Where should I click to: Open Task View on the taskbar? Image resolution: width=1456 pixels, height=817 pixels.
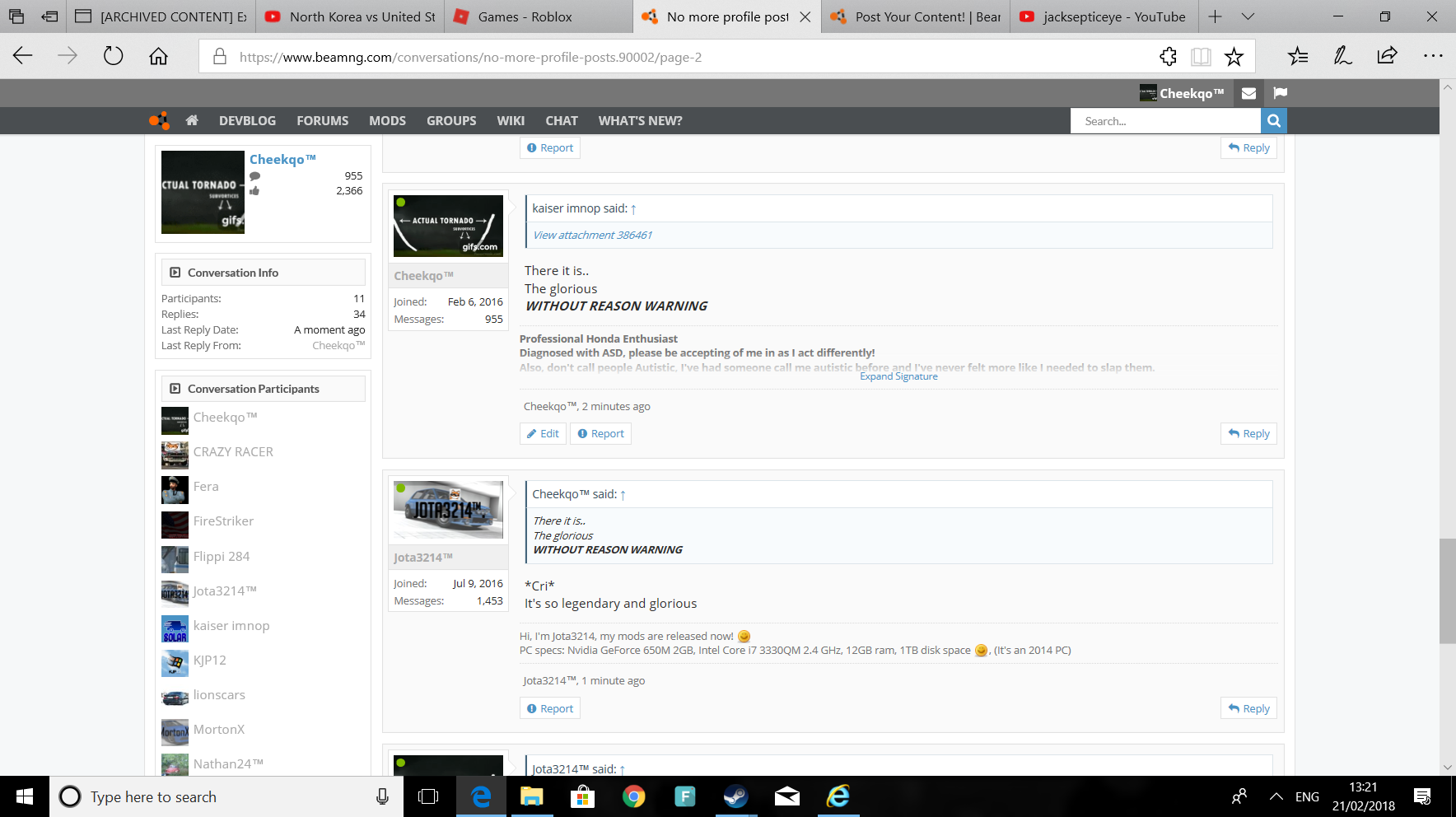428,796
